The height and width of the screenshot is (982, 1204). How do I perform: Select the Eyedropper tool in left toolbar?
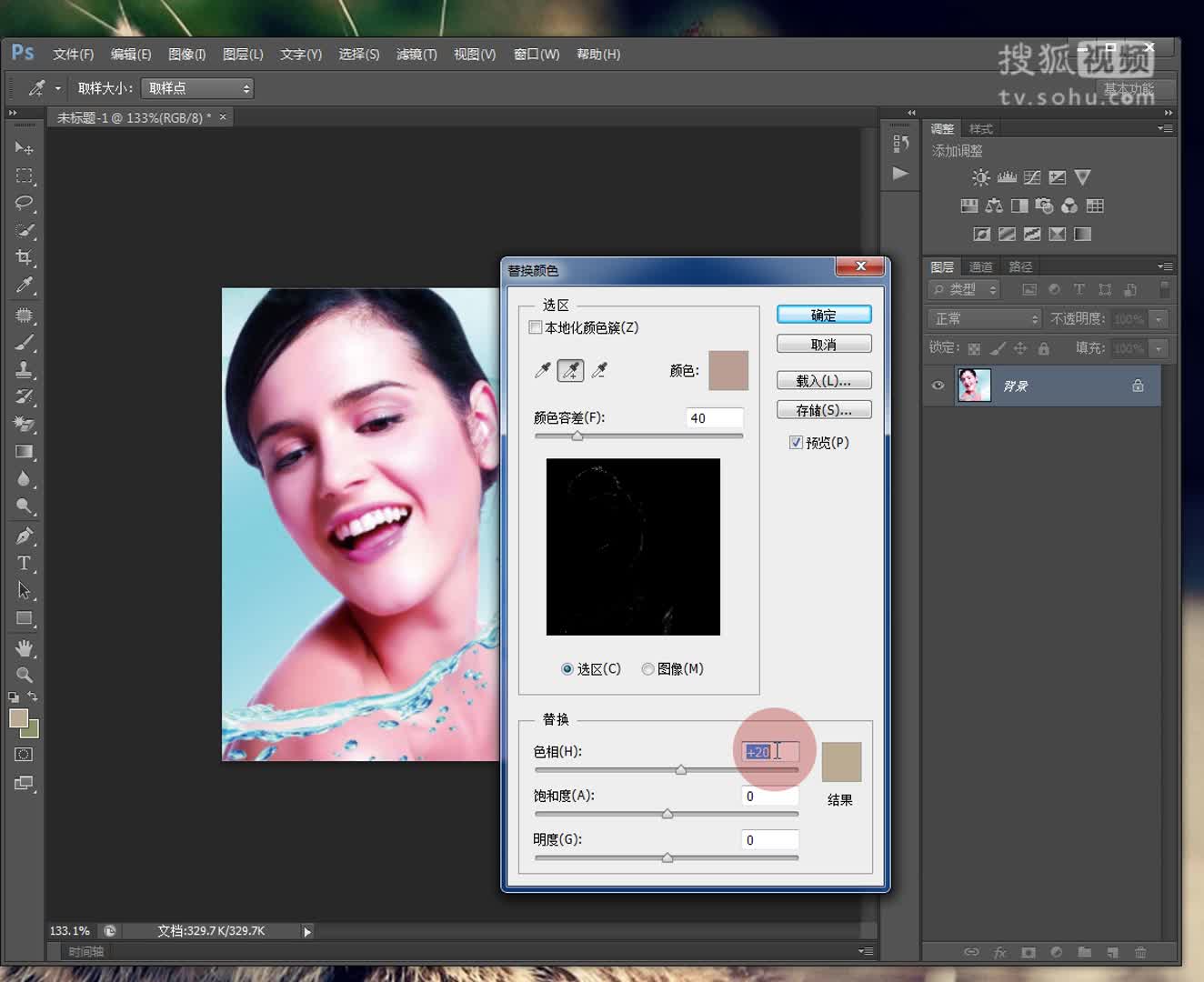point(24,285)
